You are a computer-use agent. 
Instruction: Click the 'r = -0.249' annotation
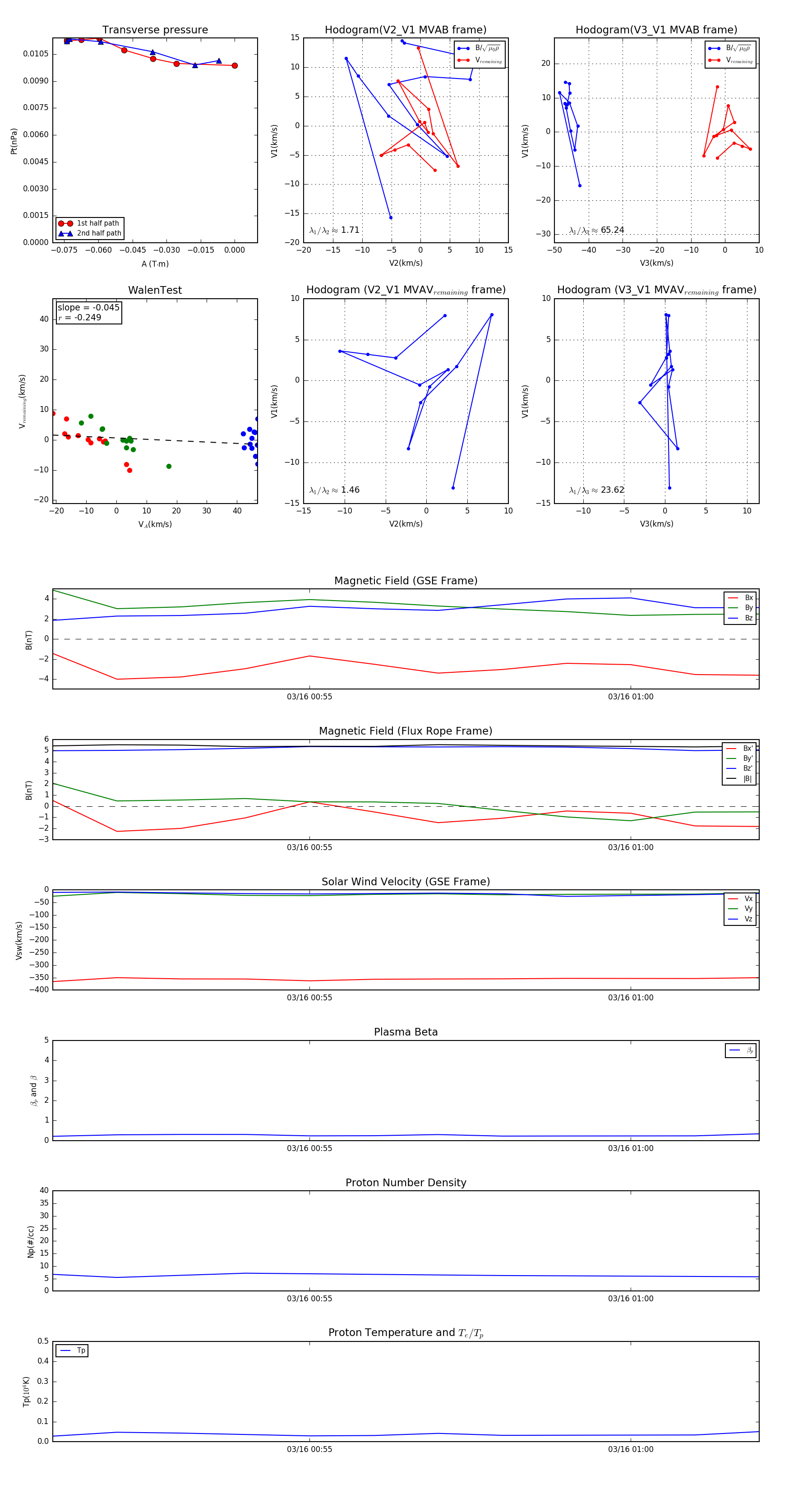tap(80, 317)
